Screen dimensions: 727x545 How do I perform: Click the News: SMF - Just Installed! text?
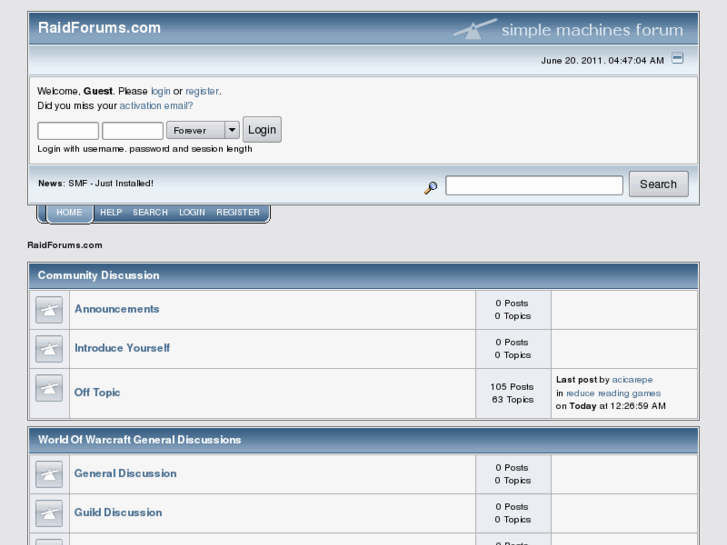tap(96, 183)
